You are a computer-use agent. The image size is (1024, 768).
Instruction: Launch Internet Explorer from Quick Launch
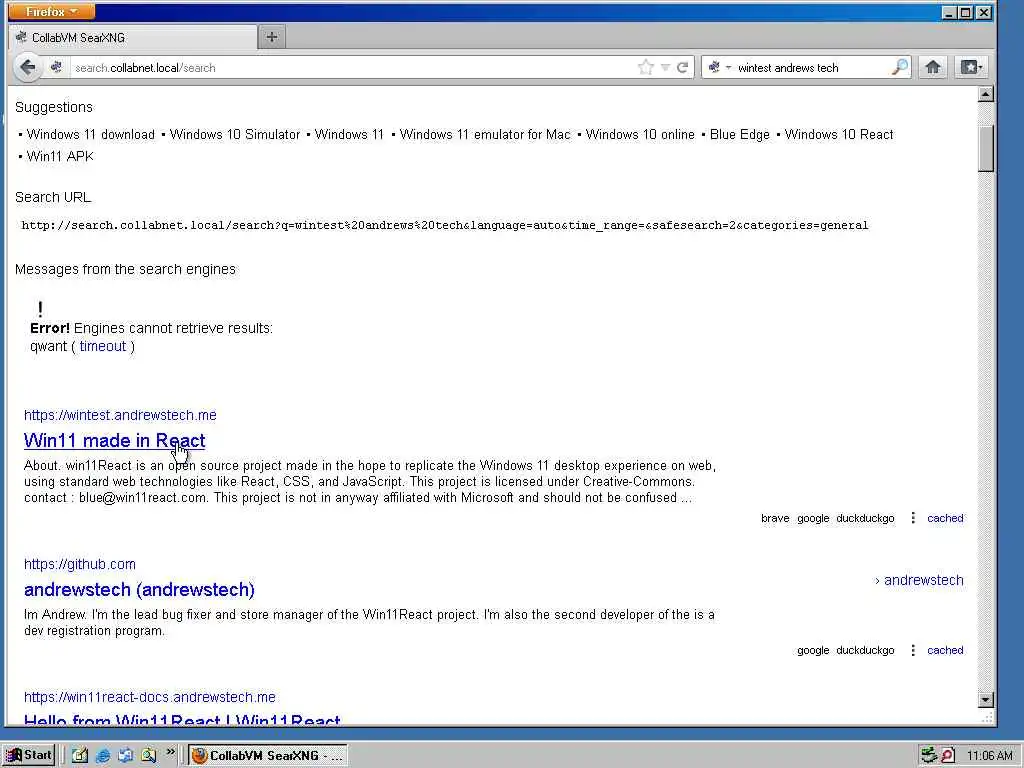pos(103,756)
